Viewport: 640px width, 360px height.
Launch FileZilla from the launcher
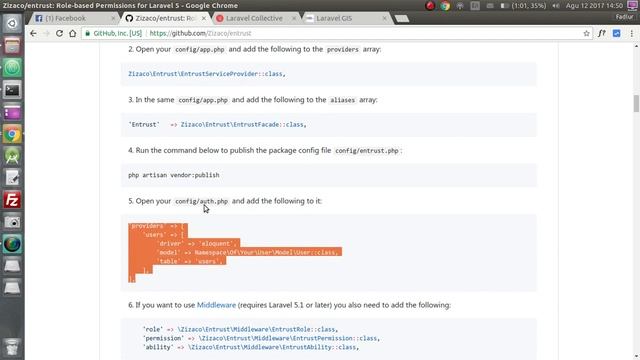pyautogui.click(x=12, y=200)
